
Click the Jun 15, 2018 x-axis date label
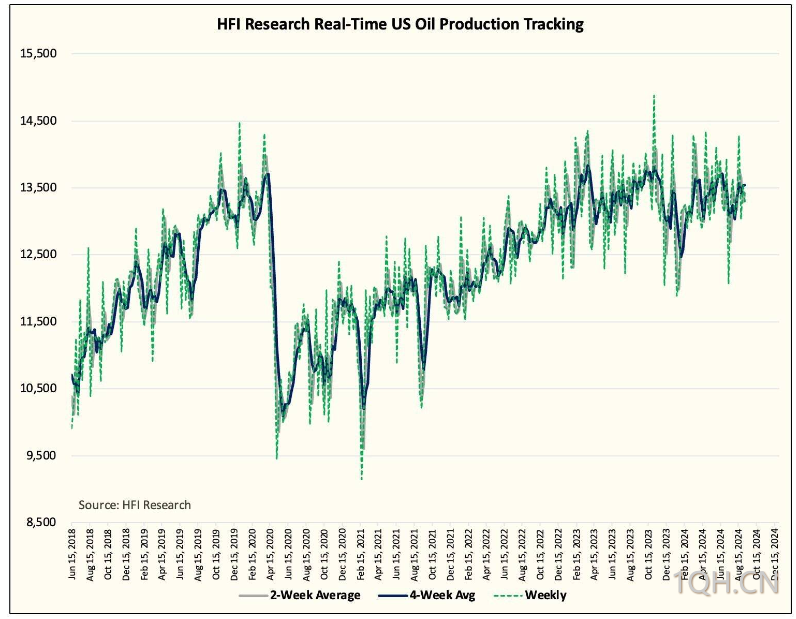(72, 553)
